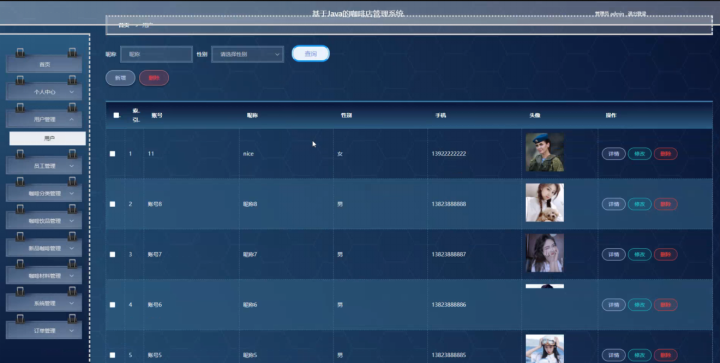The image size is (720, 363).
Task: Check the checkbox for row 账号7
Action: (x=112, y=254)
